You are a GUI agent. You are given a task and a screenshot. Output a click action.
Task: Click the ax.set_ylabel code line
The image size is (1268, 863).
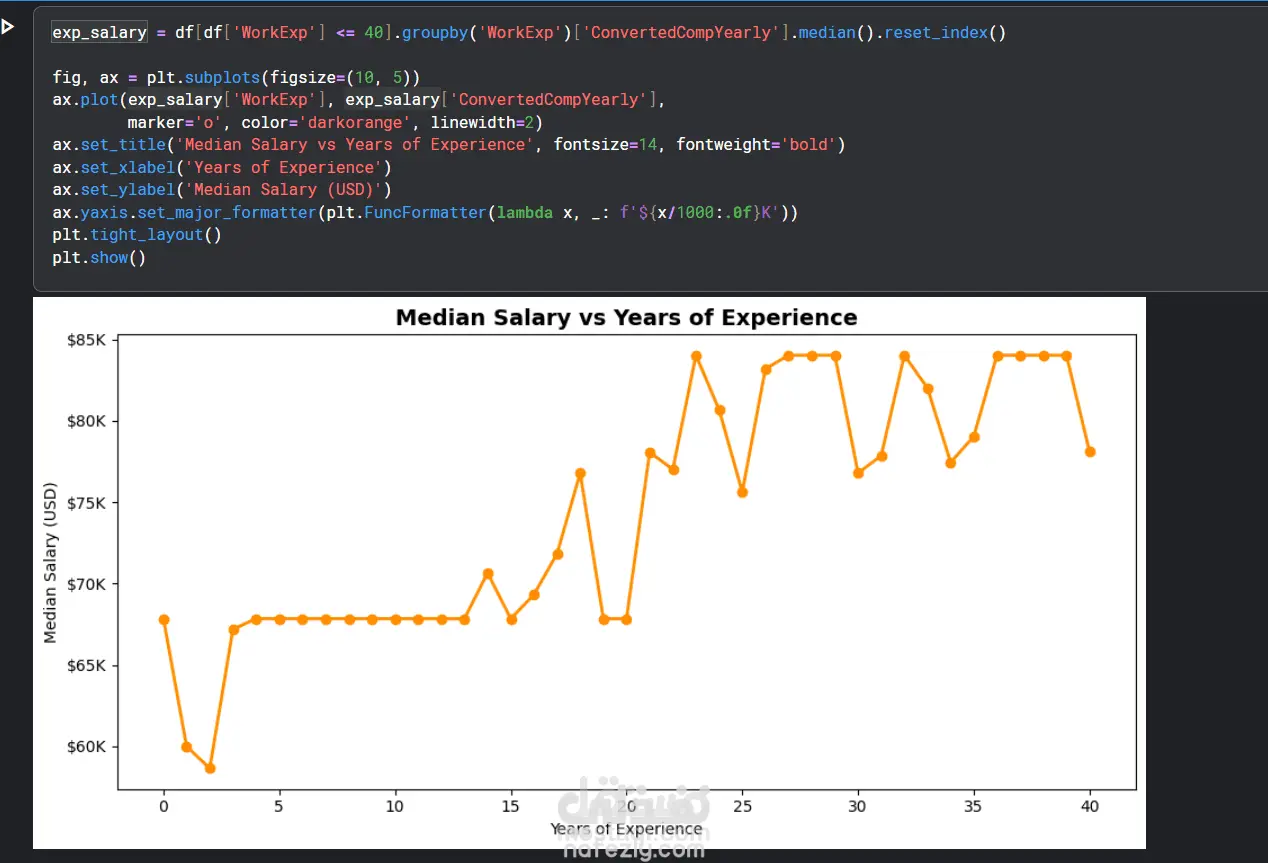tap(222, 190)
